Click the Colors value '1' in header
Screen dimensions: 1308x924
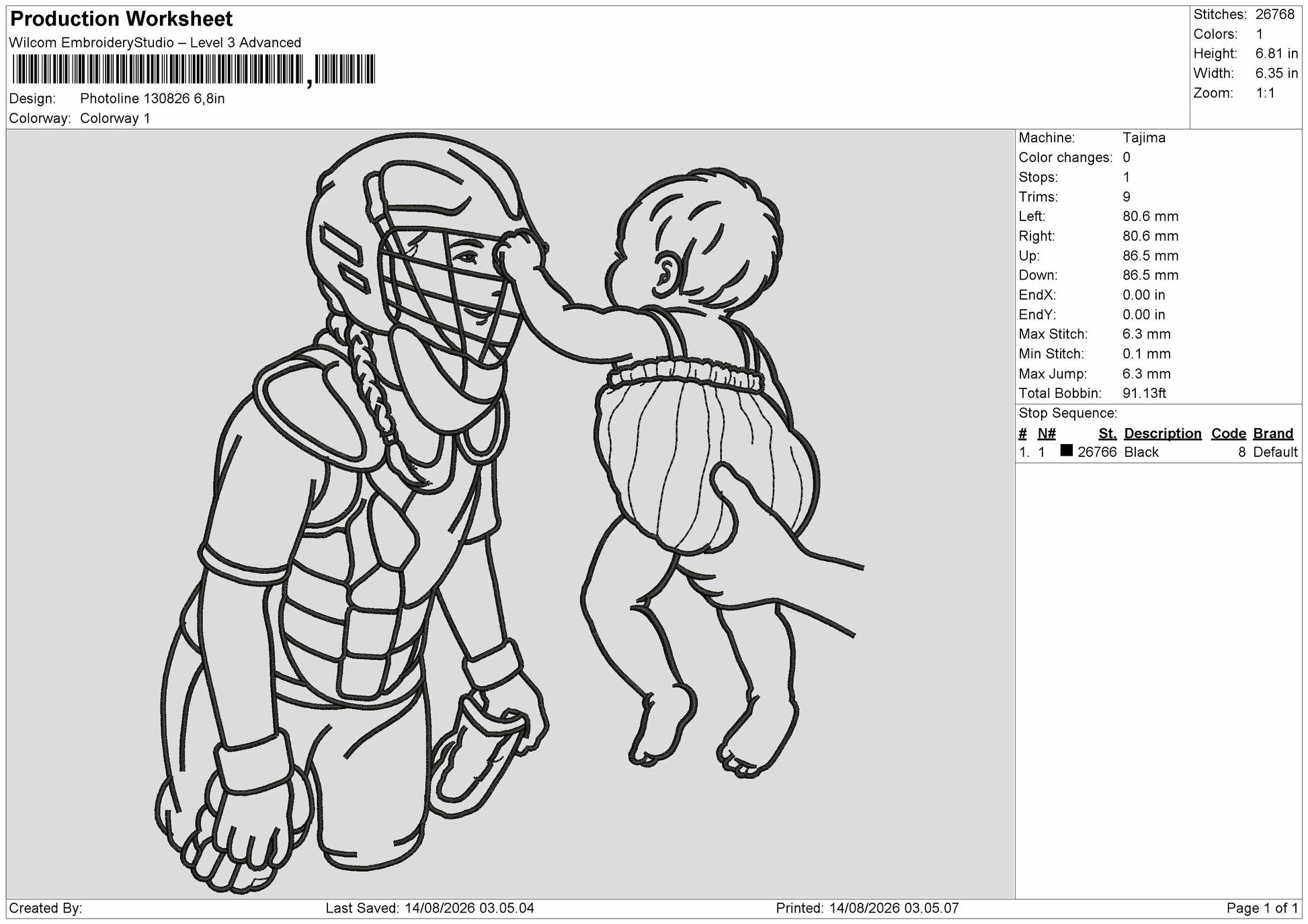point(1259,34)
